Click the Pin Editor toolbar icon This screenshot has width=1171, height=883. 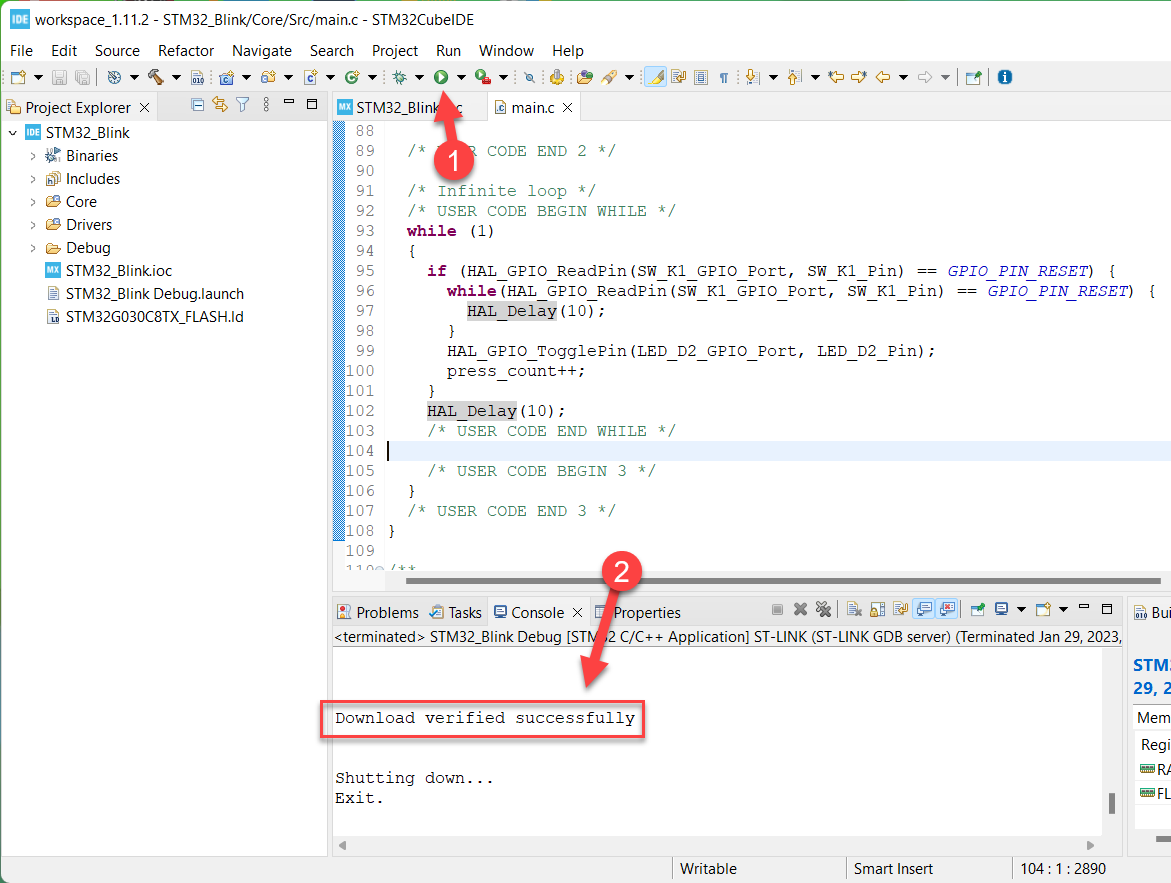(973, 77)
